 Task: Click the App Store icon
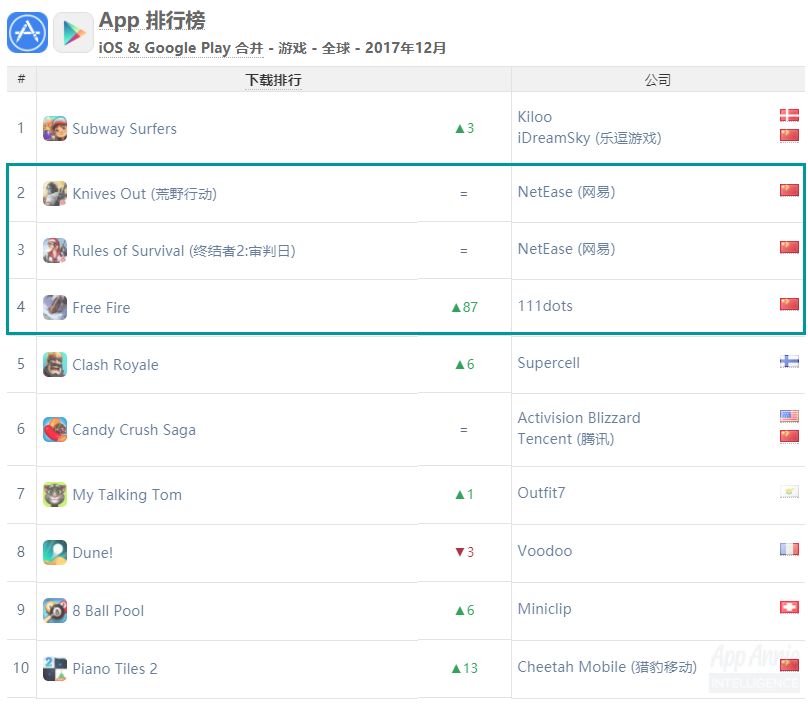27,32
